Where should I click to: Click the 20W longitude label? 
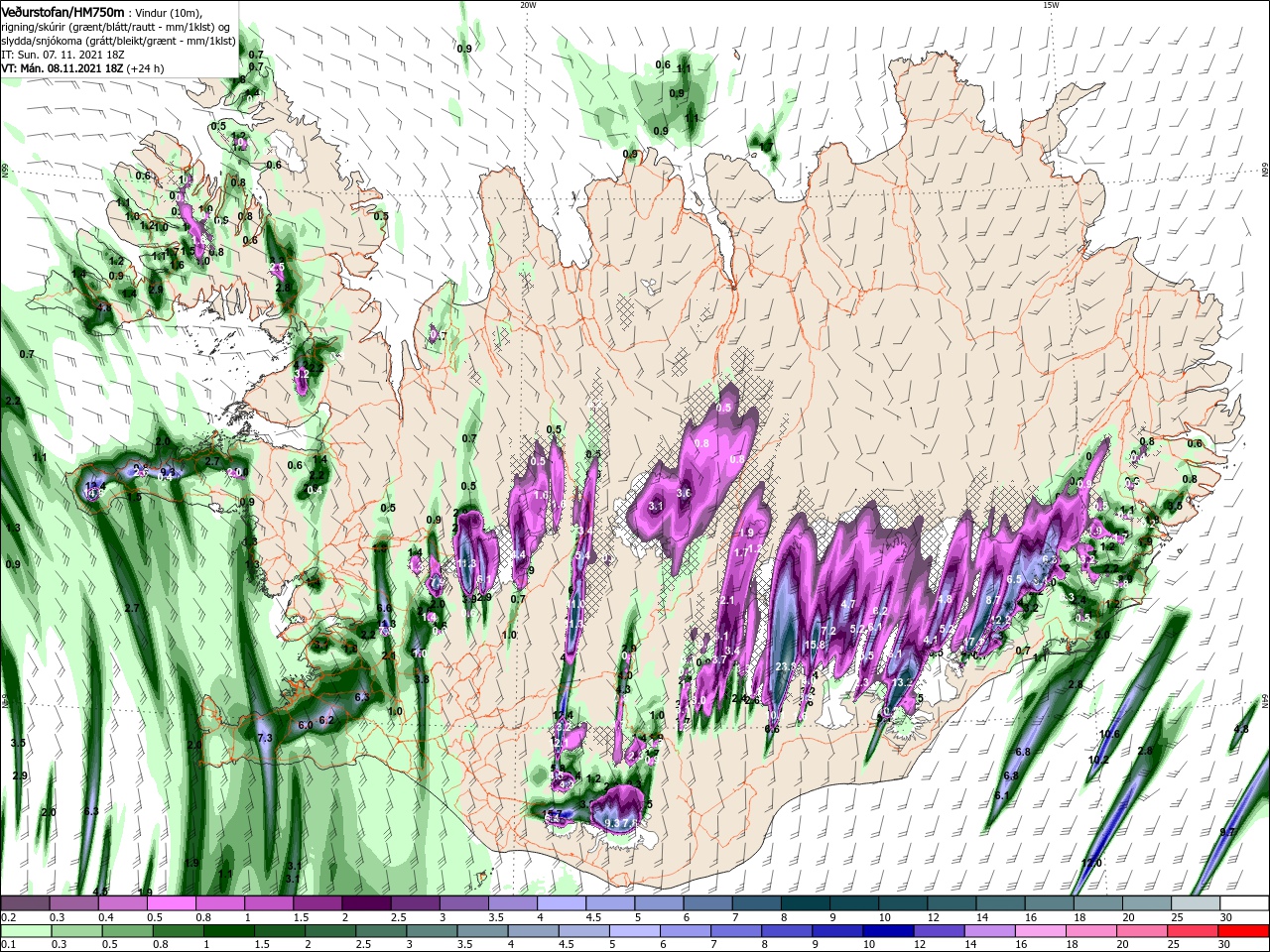(528, 5)
